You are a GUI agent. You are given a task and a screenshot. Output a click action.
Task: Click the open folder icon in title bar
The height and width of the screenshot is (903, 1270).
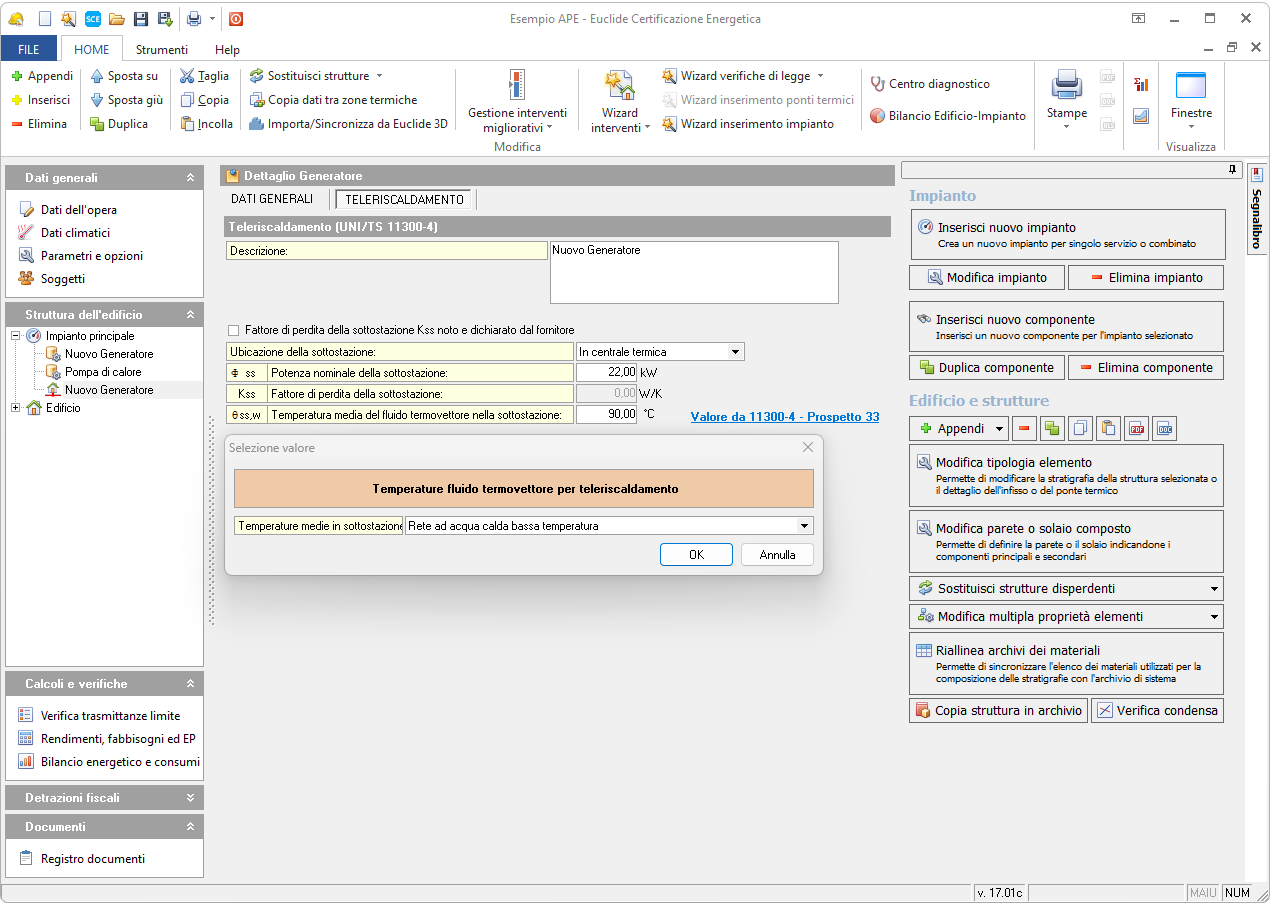117,18
